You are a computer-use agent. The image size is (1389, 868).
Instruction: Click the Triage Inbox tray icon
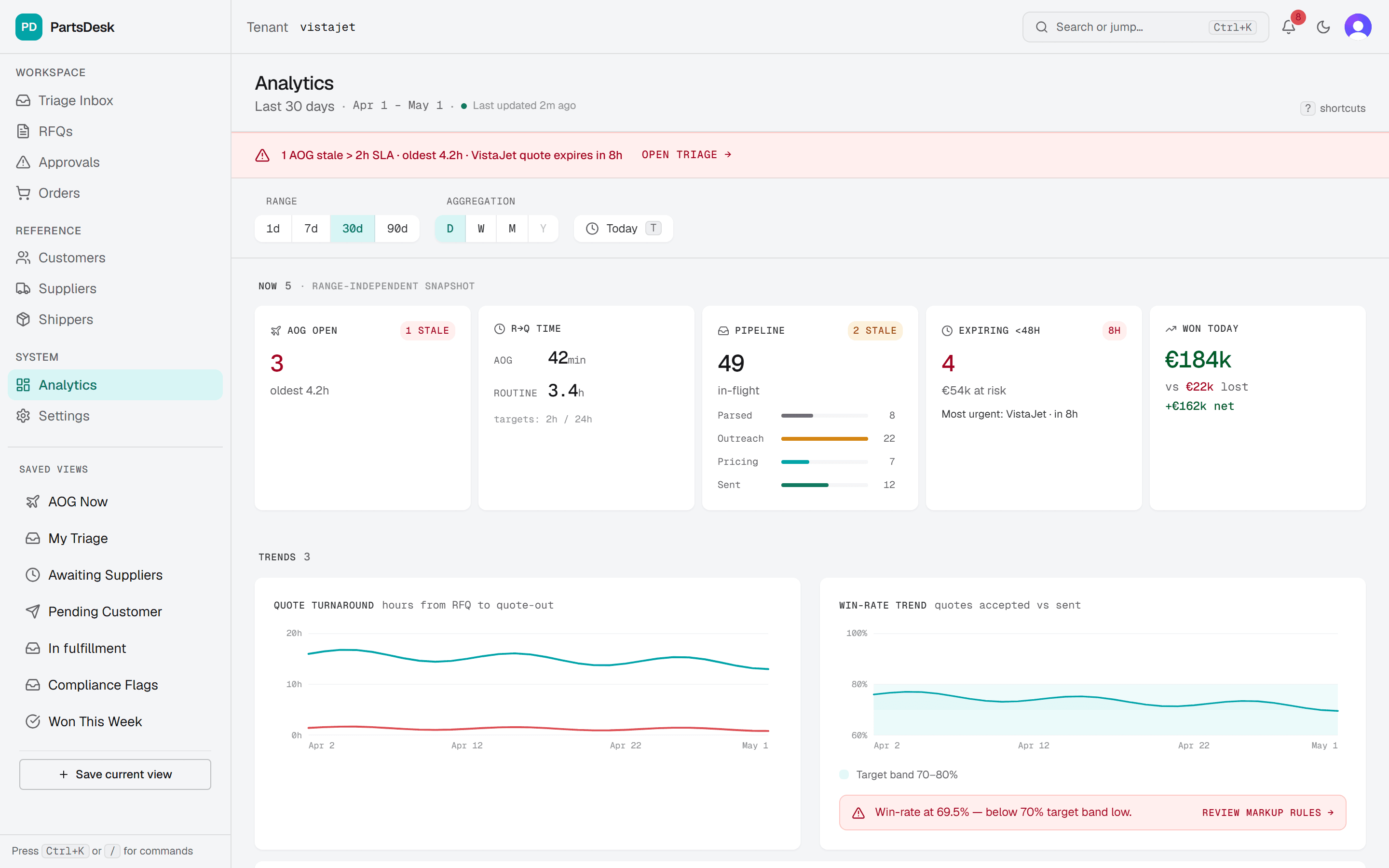pos(23,100)
